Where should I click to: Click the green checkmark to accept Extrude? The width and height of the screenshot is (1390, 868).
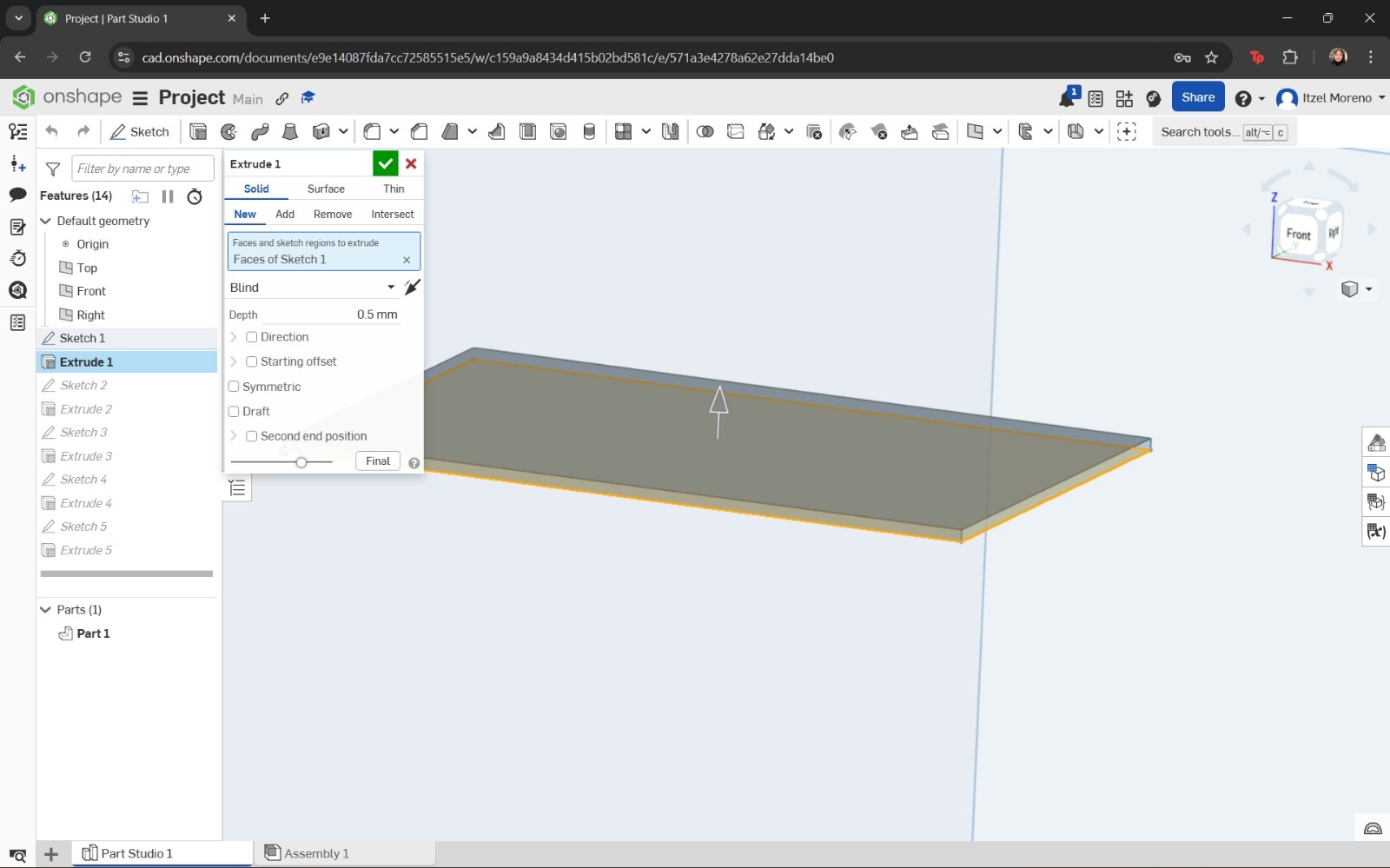tap(386, 163)
